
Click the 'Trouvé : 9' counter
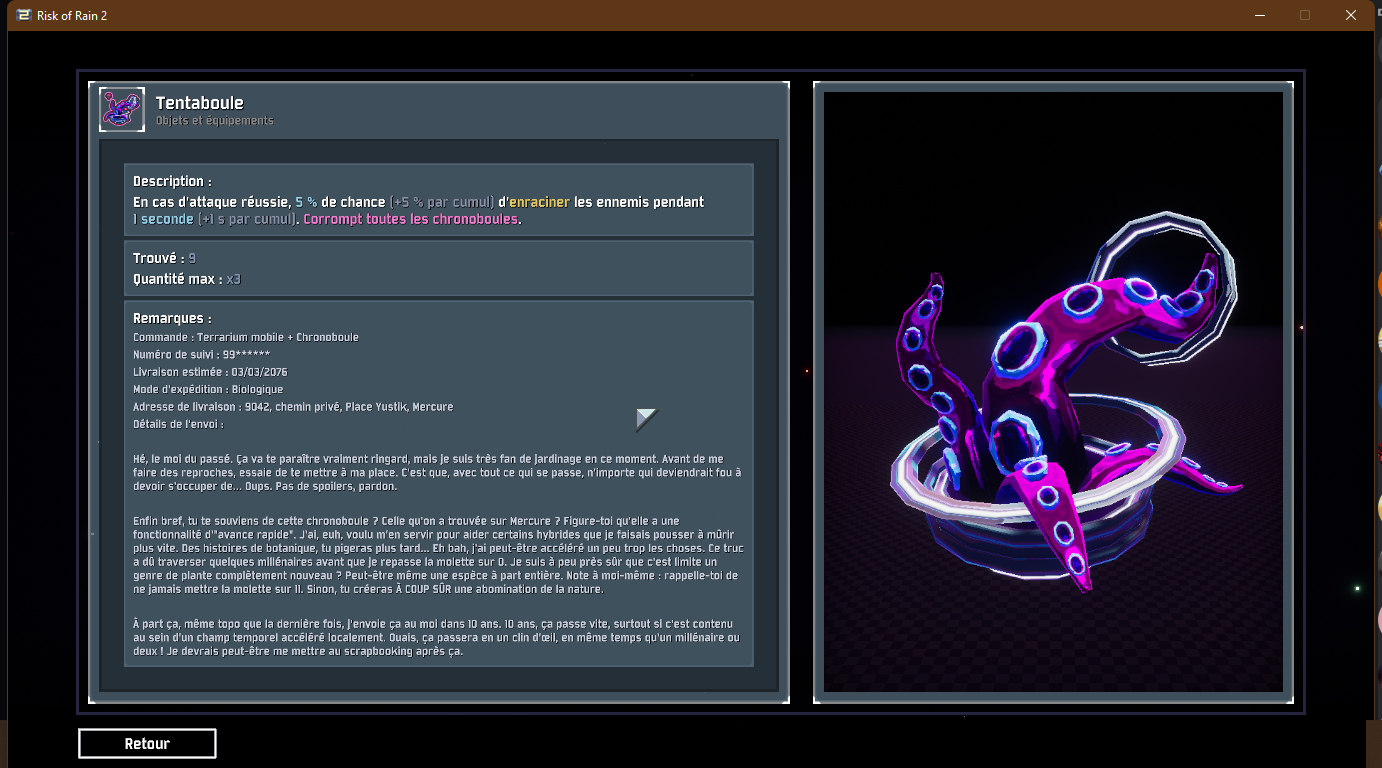pos(164,259)
